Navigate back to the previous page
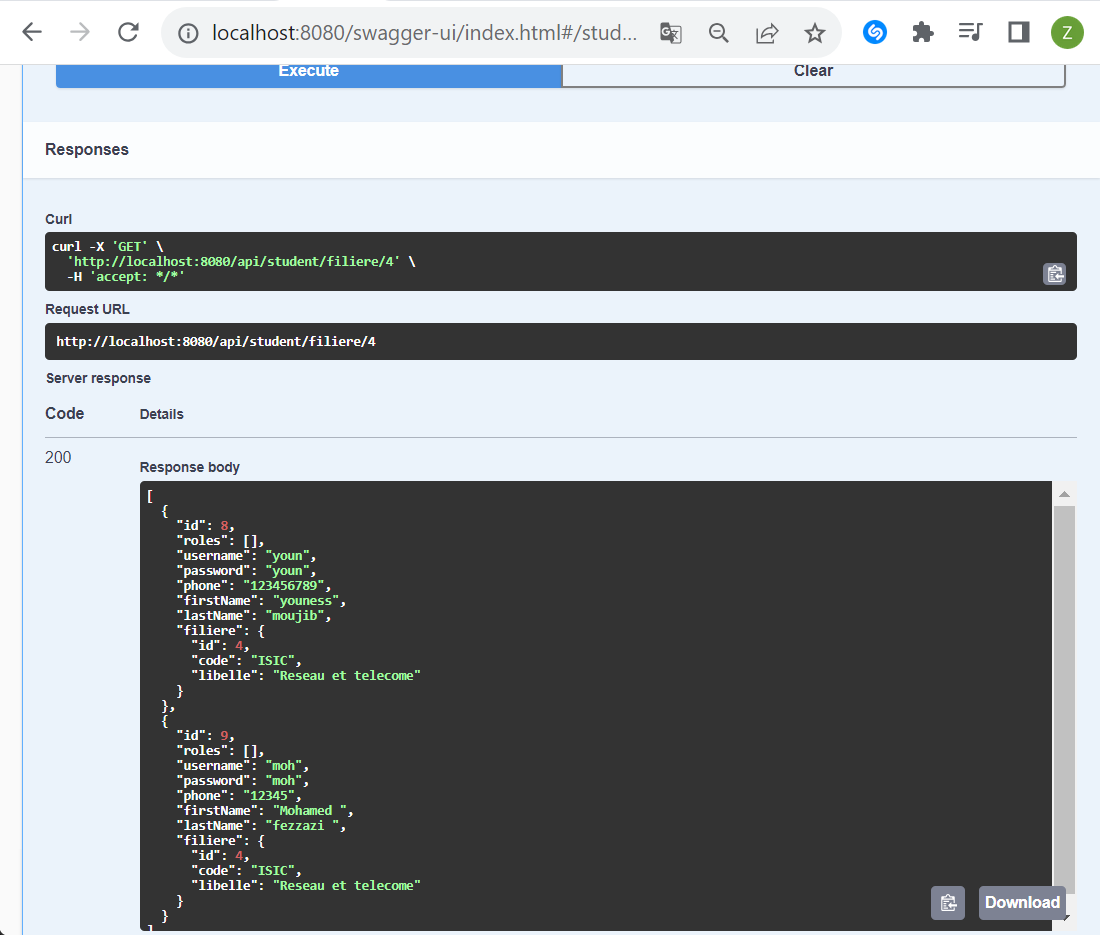1100x935 pixels. coord(31,31)
